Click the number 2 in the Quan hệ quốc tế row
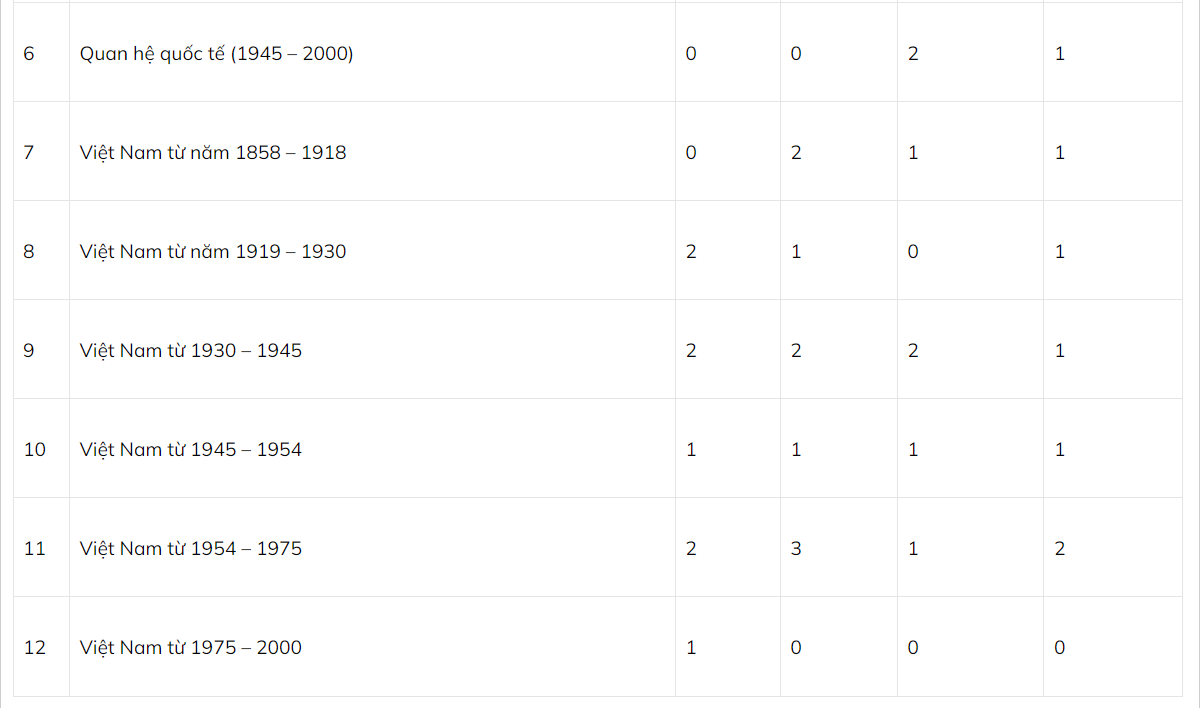The image size is (1204, 708). point(913,54)
